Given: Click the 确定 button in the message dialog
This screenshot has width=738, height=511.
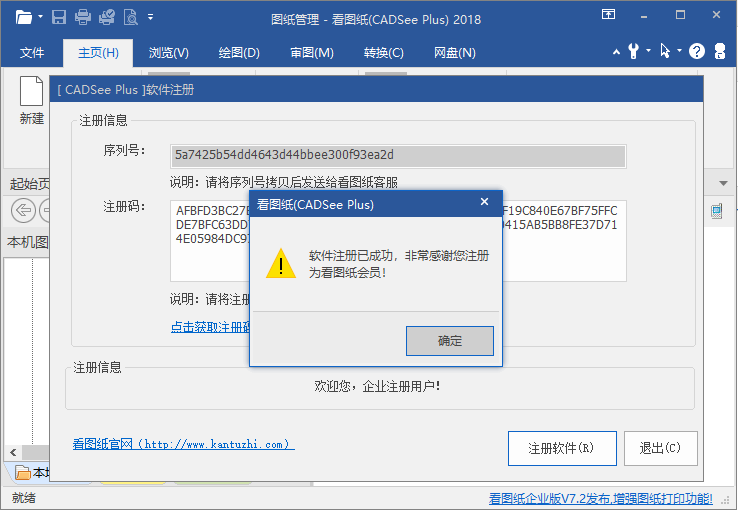Looking at the screenshot, I should [449, 341].
